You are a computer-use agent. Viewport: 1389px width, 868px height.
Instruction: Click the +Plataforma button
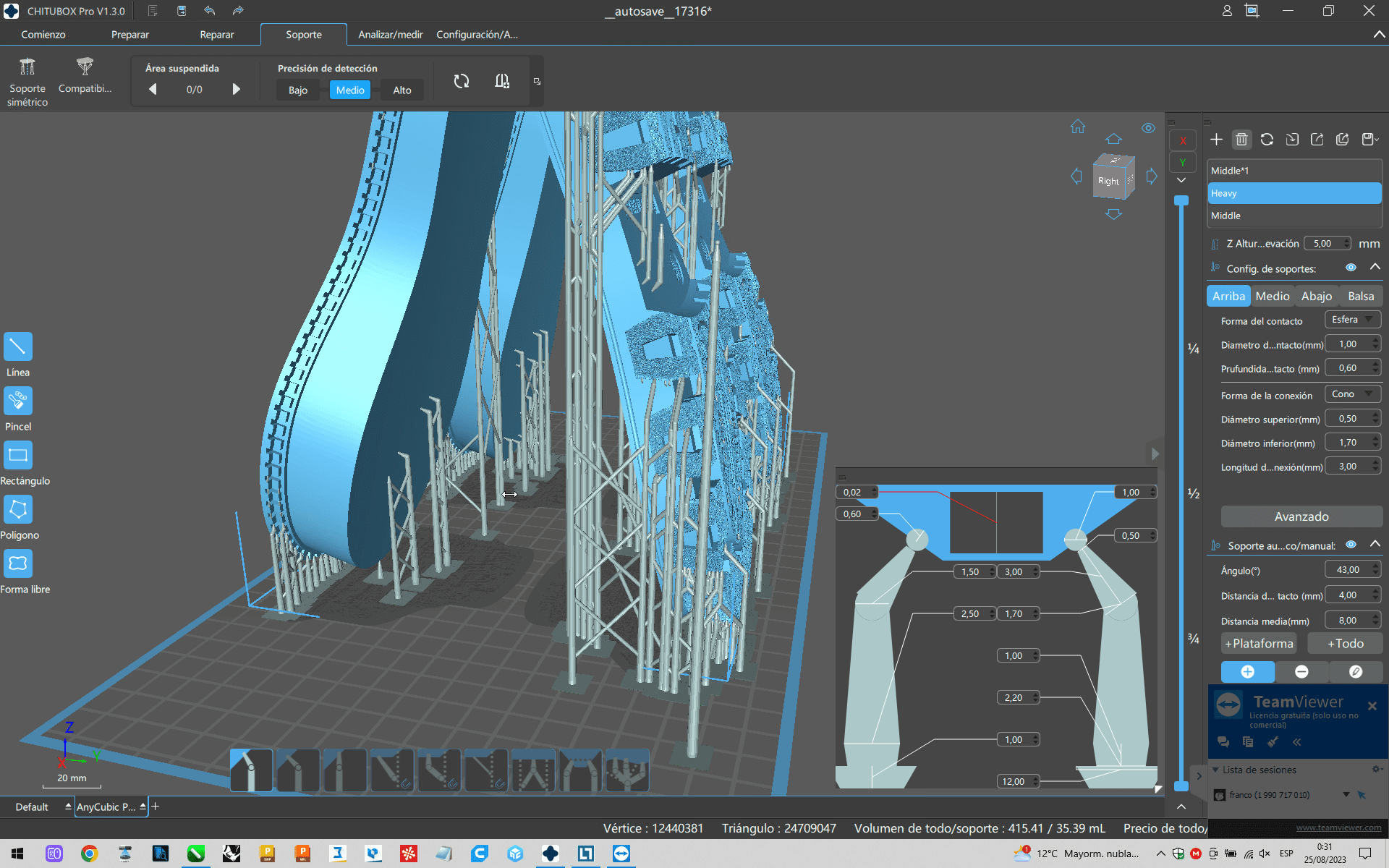coord(1259,643)
